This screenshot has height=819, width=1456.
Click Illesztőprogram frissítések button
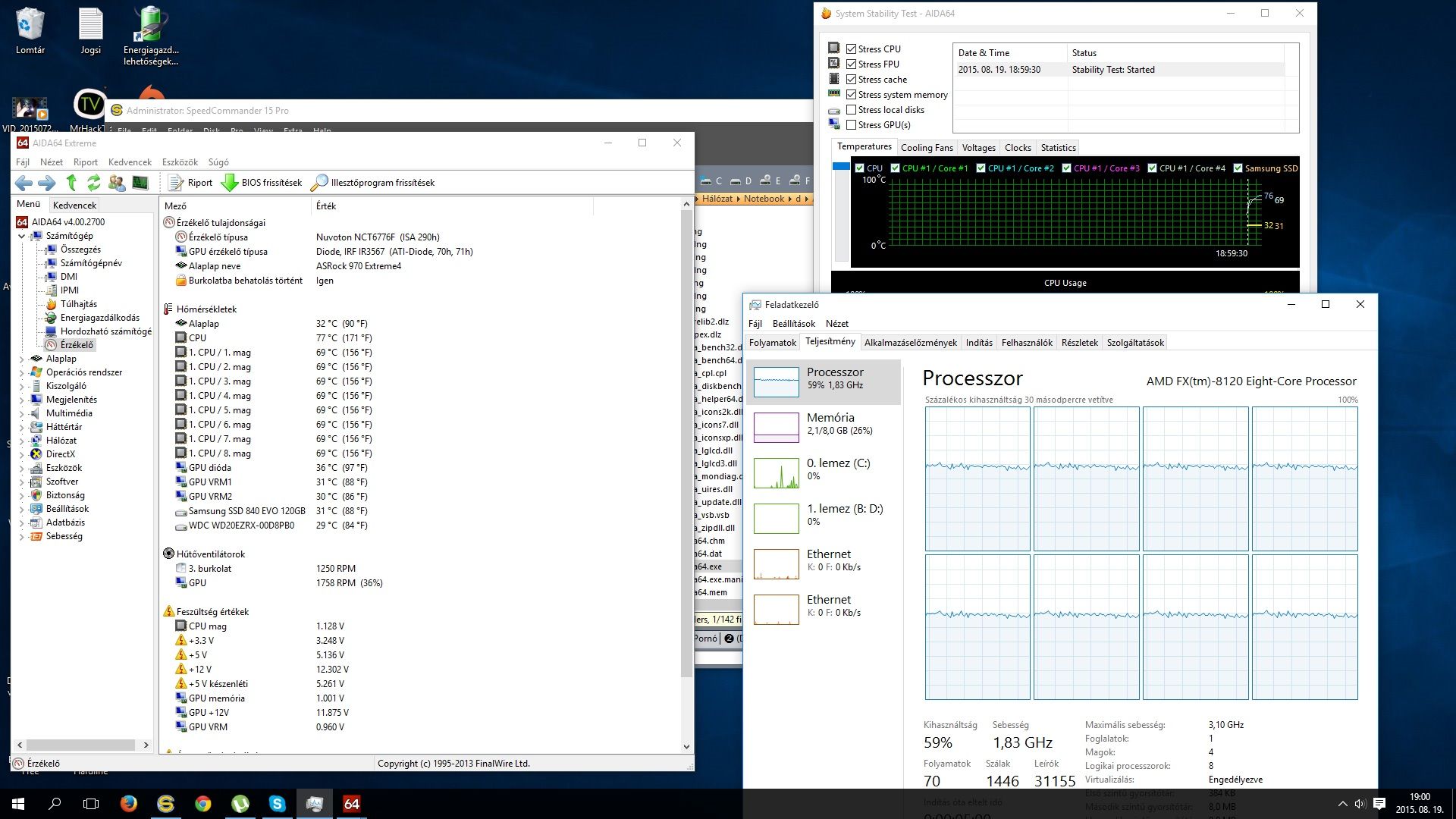tap(373, 183)
